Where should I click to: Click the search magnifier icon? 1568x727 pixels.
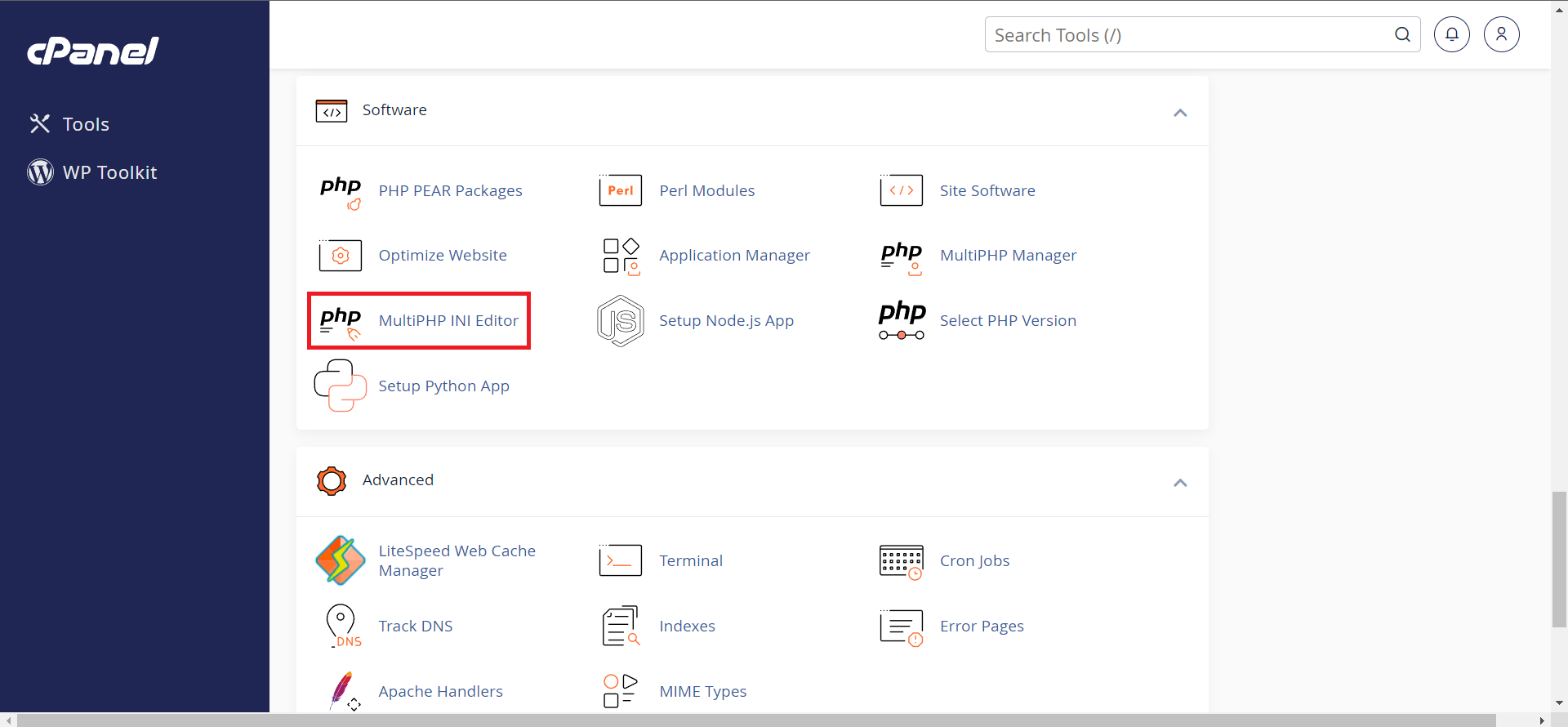click(x=1402, y=34)
